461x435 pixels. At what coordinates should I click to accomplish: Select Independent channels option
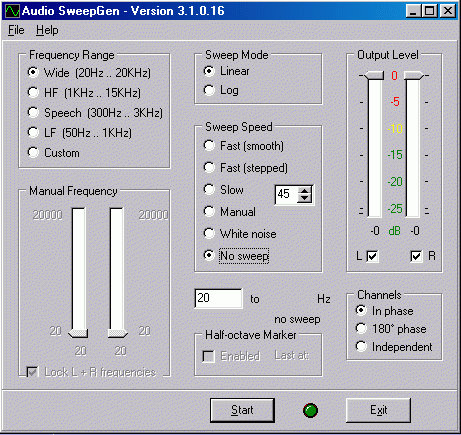pos(394,347)
